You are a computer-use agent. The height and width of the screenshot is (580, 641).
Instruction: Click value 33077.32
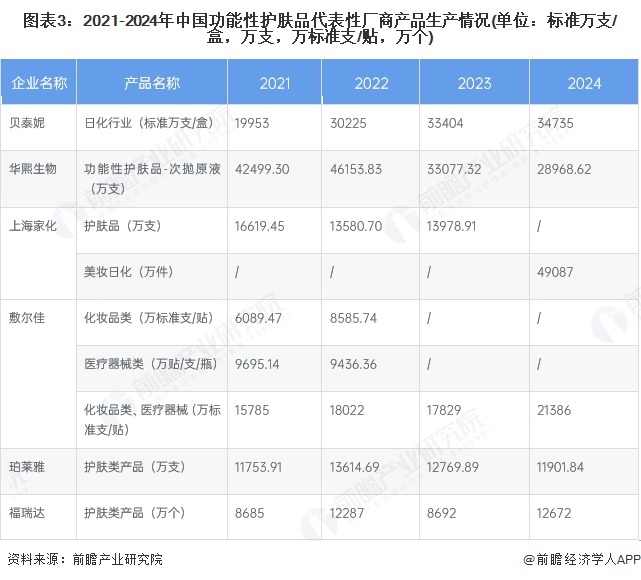pyautogui.click(x=454, y=169)
